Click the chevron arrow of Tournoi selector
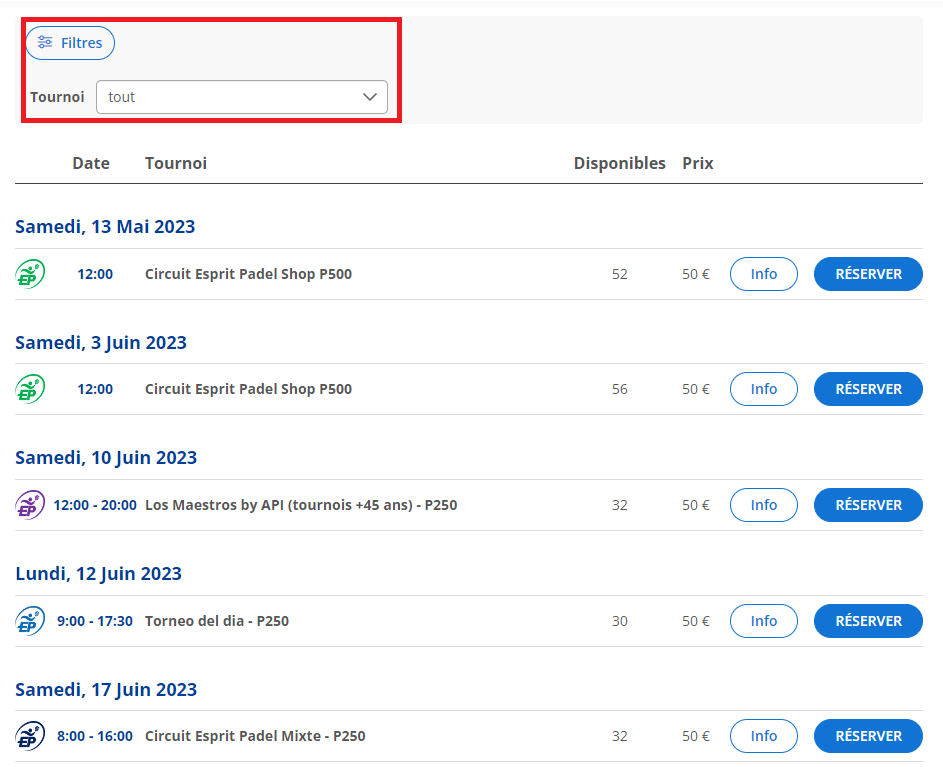This screenshot has width=943, height=767. coord(369,97)
